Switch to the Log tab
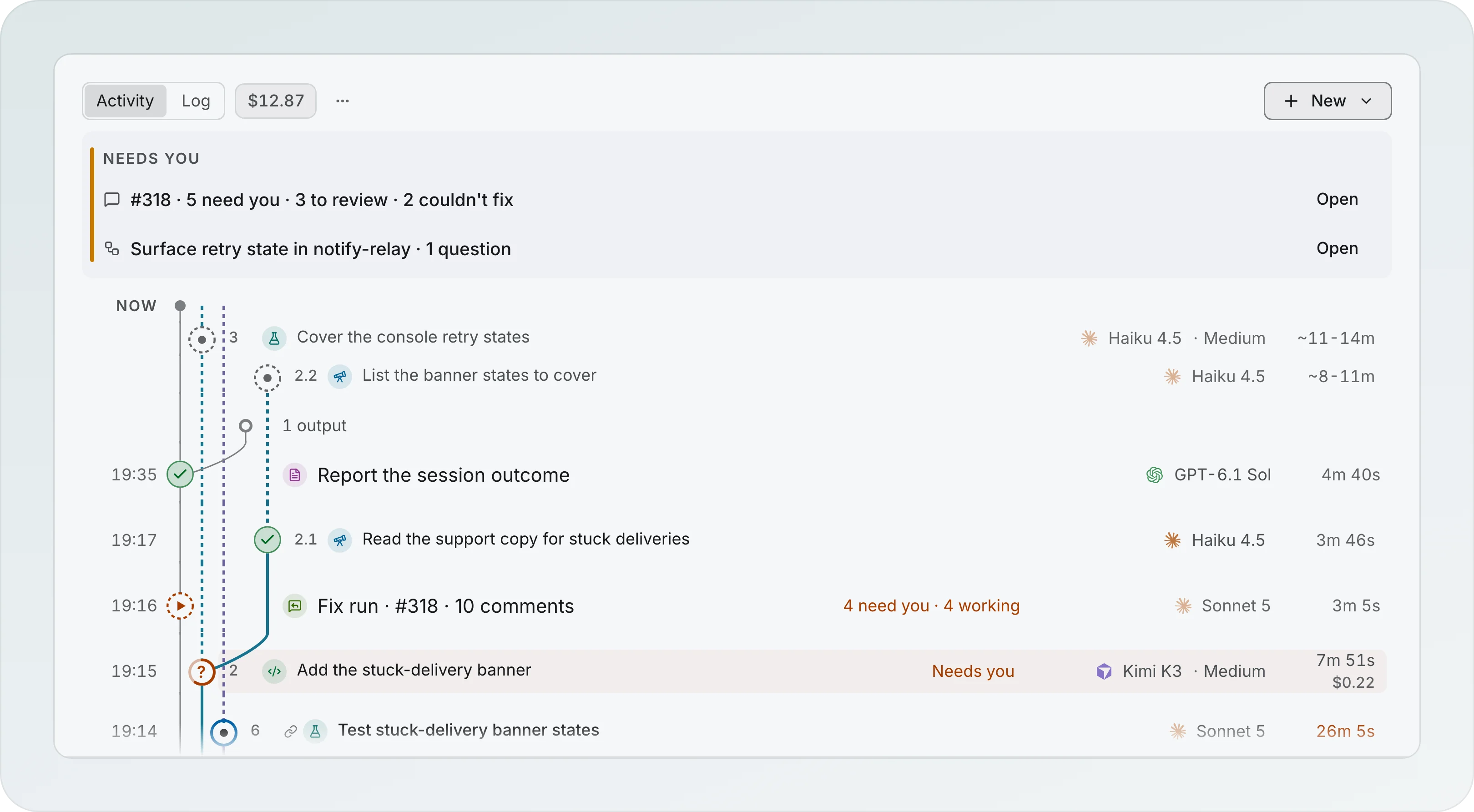Viewport: 1474px width, 812px height. (x=196, y=101)
